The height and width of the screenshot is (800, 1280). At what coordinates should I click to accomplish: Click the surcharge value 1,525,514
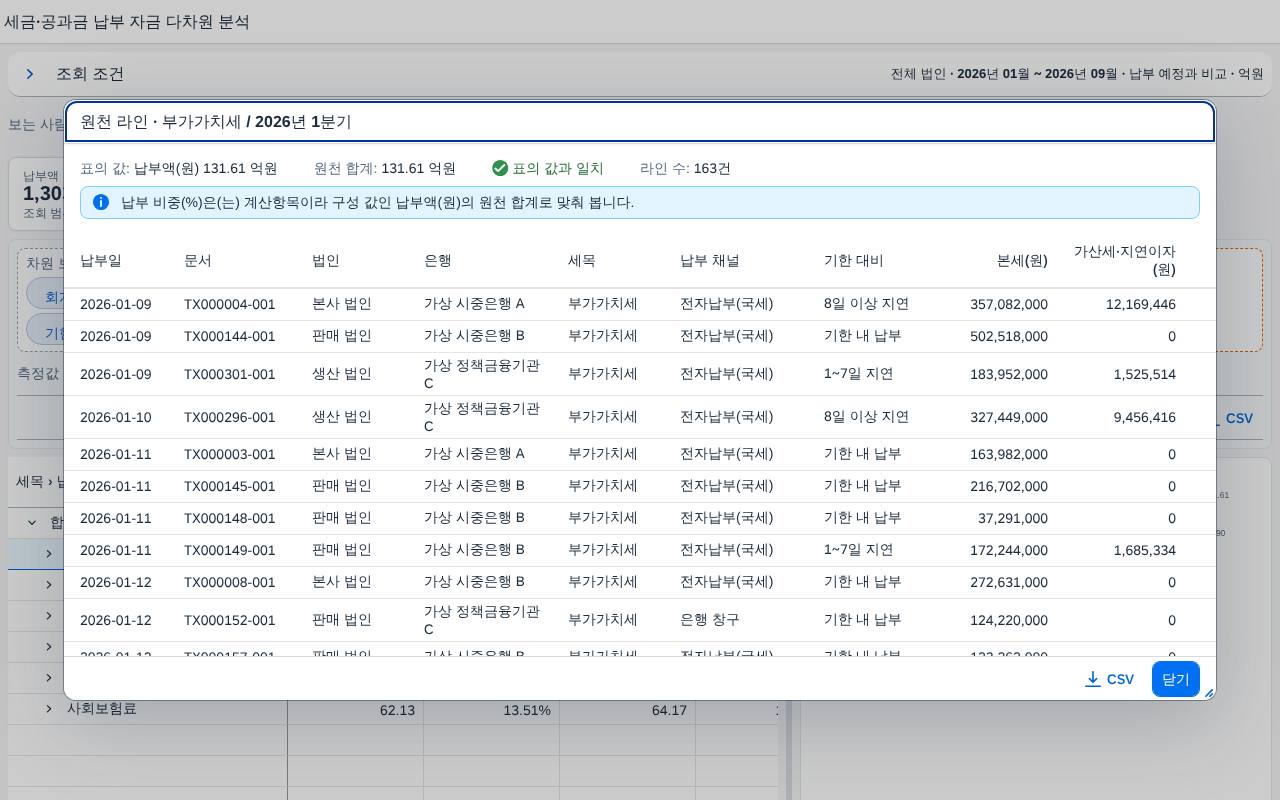point(1145,374)
